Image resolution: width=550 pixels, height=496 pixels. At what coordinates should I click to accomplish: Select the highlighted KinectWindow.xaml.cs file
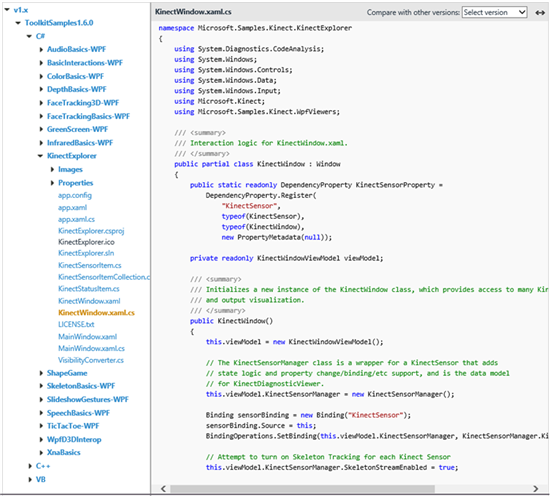tap(96, 313)
